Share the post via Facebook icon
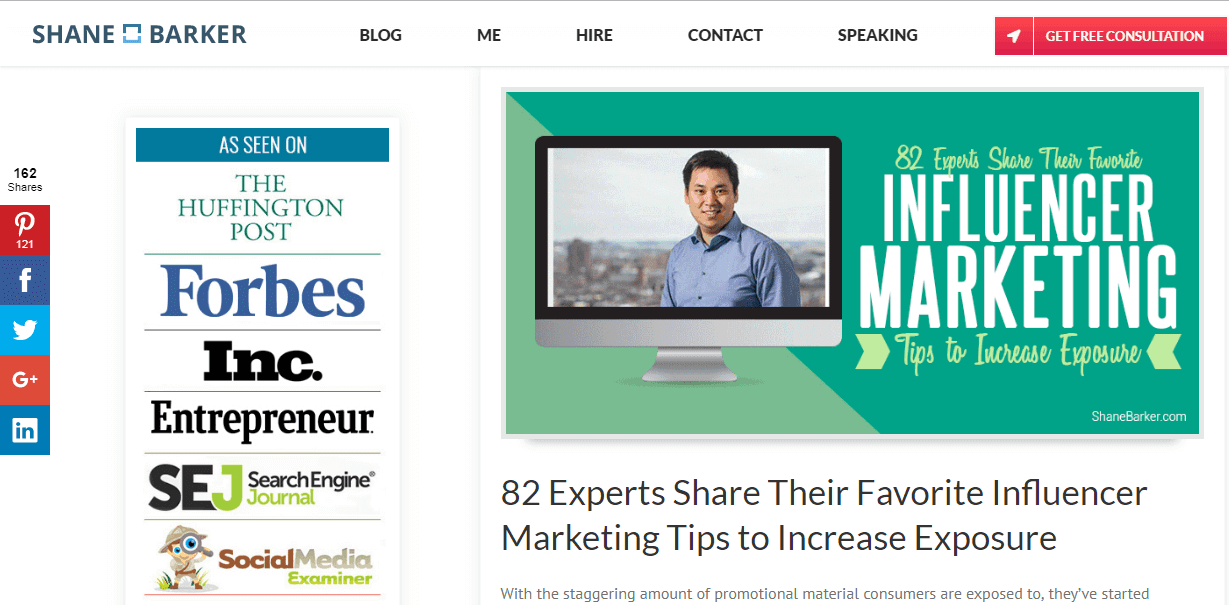Viewport: 1229px width, 605px height. click(24, 280)
